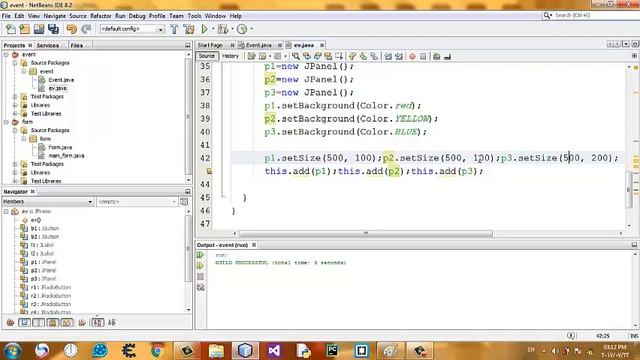This screenshot has width=640, height=360.
Task: Click the Open Project toolbar icon
Action: point(39,29)
